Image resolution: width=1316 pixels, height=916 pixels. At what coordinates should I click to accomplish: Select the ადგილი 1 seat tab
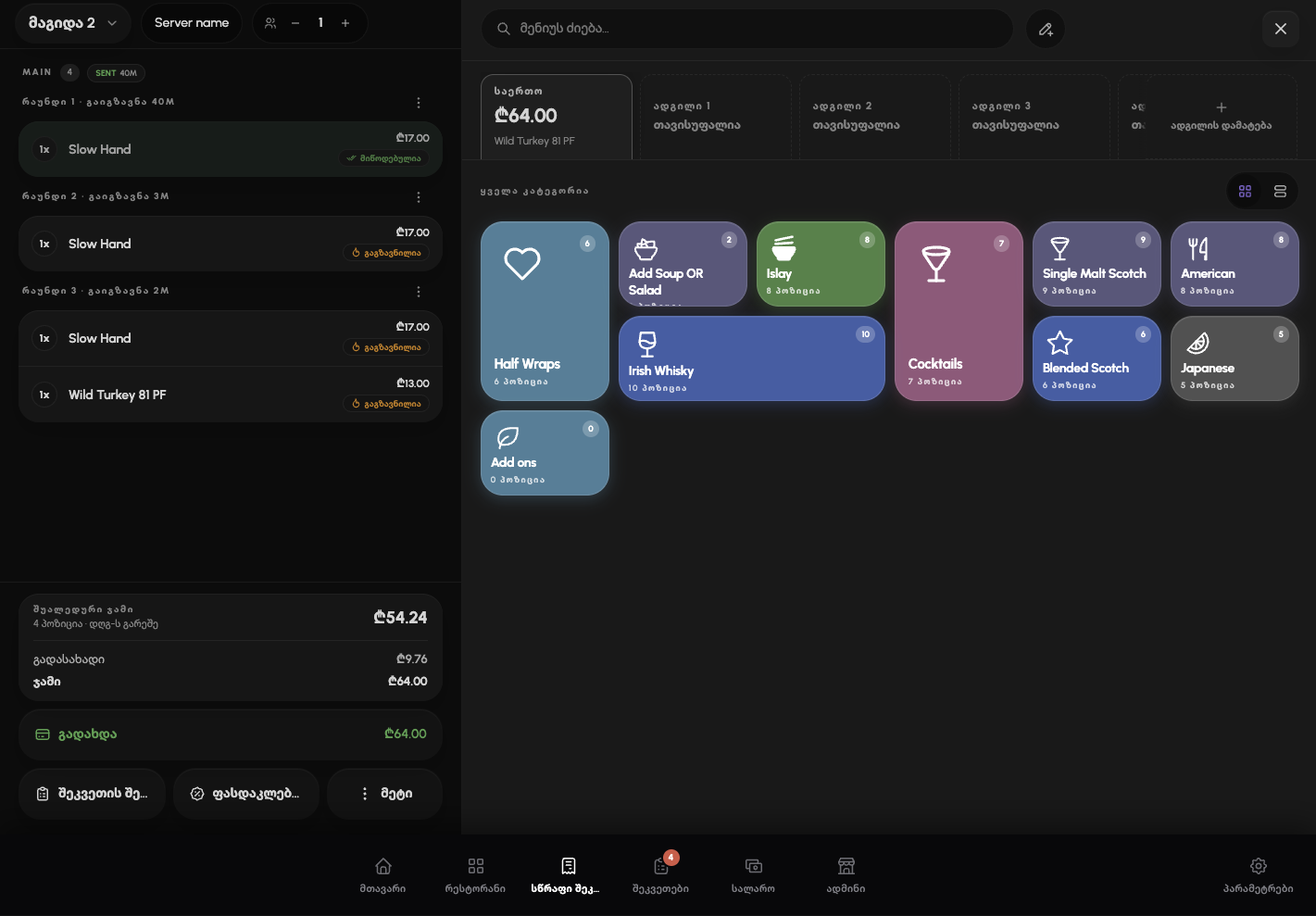(716, 117)
